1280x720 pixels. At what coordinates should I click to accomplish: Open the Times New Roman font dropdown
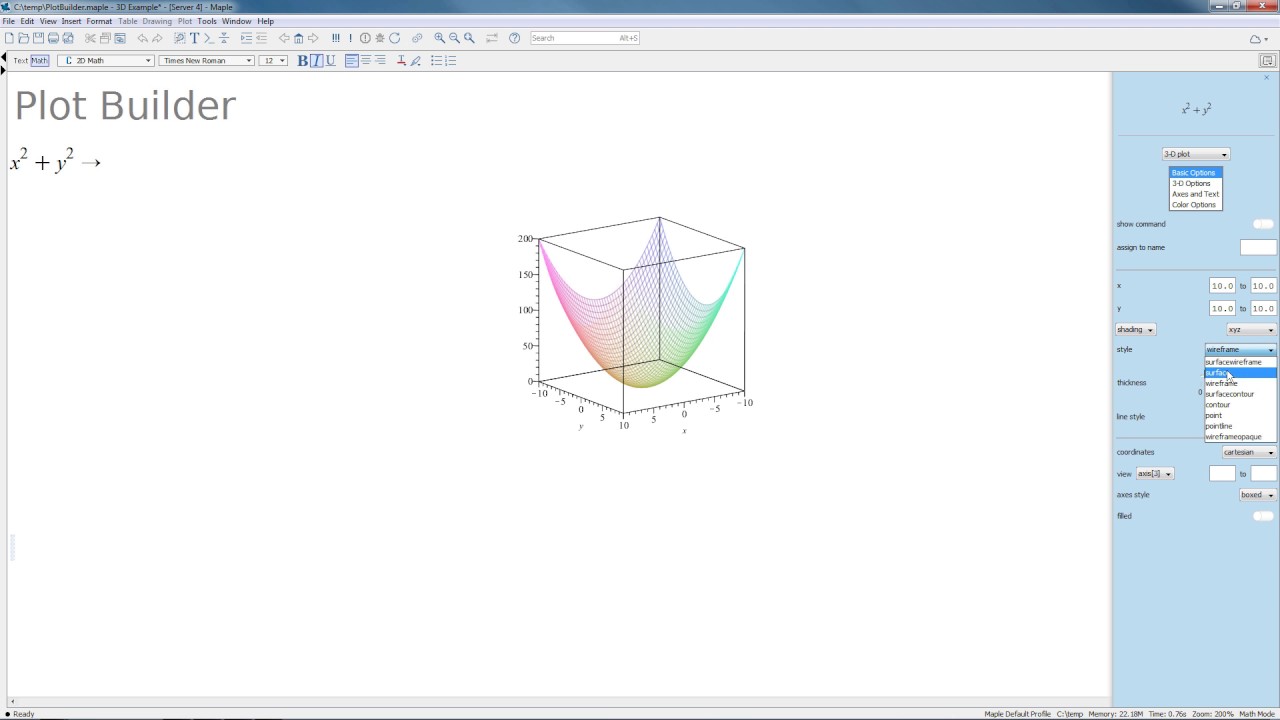(x=206, y=61)
